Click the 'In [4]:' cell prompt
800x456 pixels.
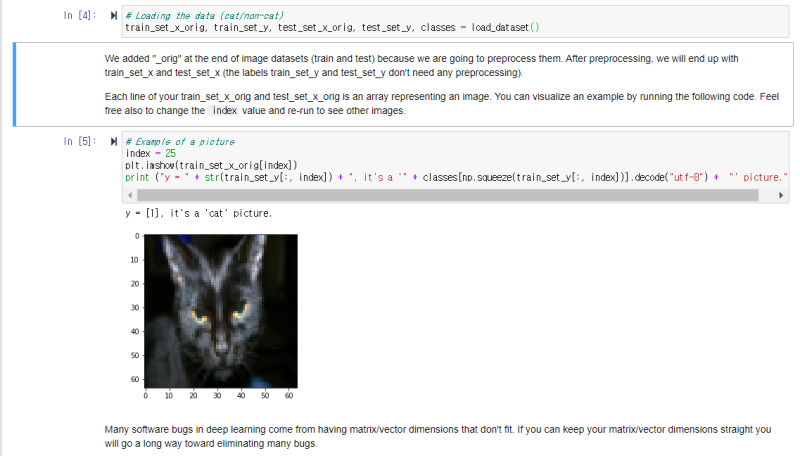coord(80,15)
